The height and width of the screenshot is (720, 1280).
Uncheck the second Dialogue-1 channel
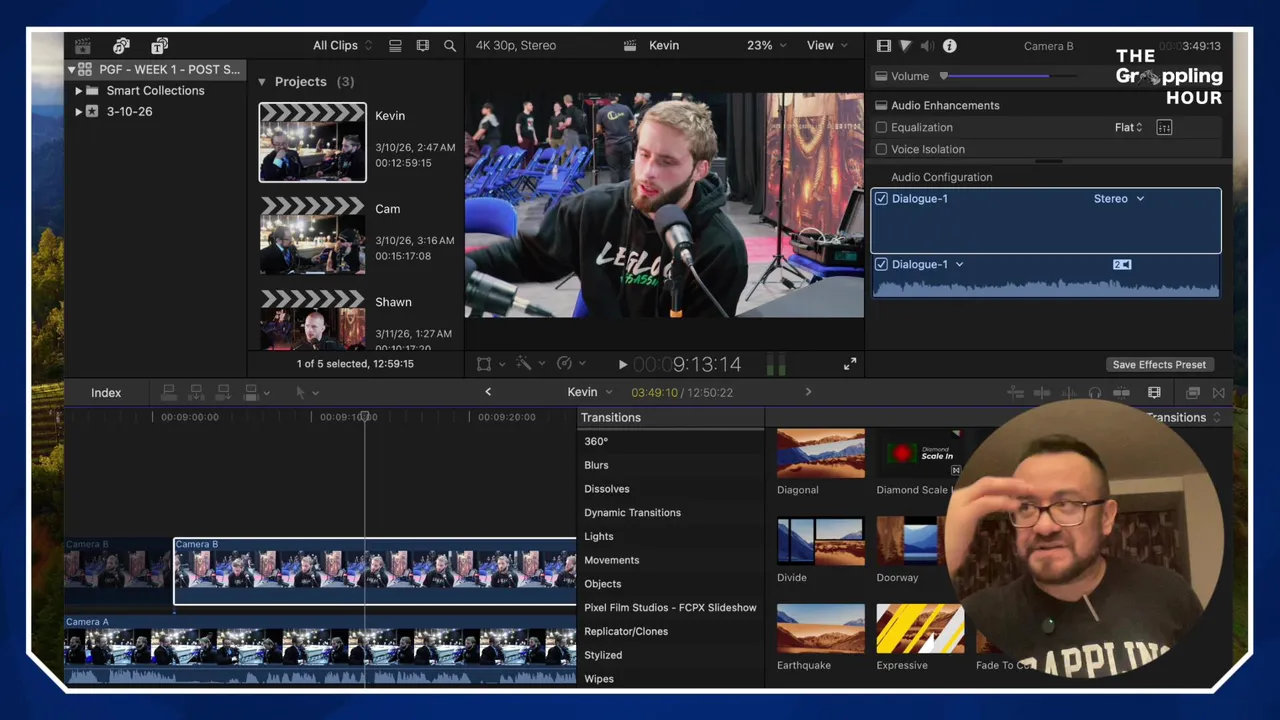[x=881, y=265]
